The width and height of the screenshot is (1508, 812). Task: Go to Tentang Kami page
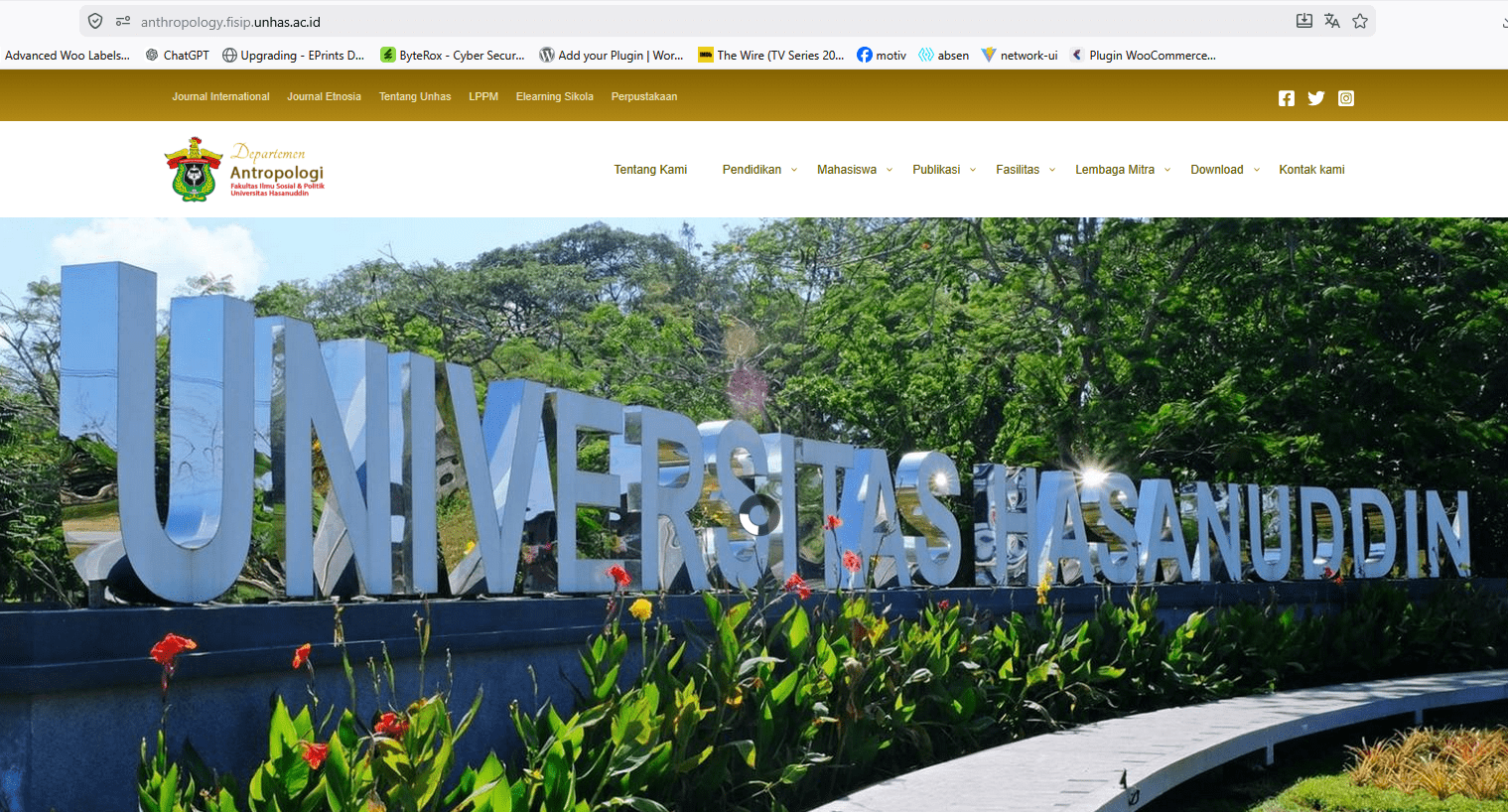[x=650, y=170]
